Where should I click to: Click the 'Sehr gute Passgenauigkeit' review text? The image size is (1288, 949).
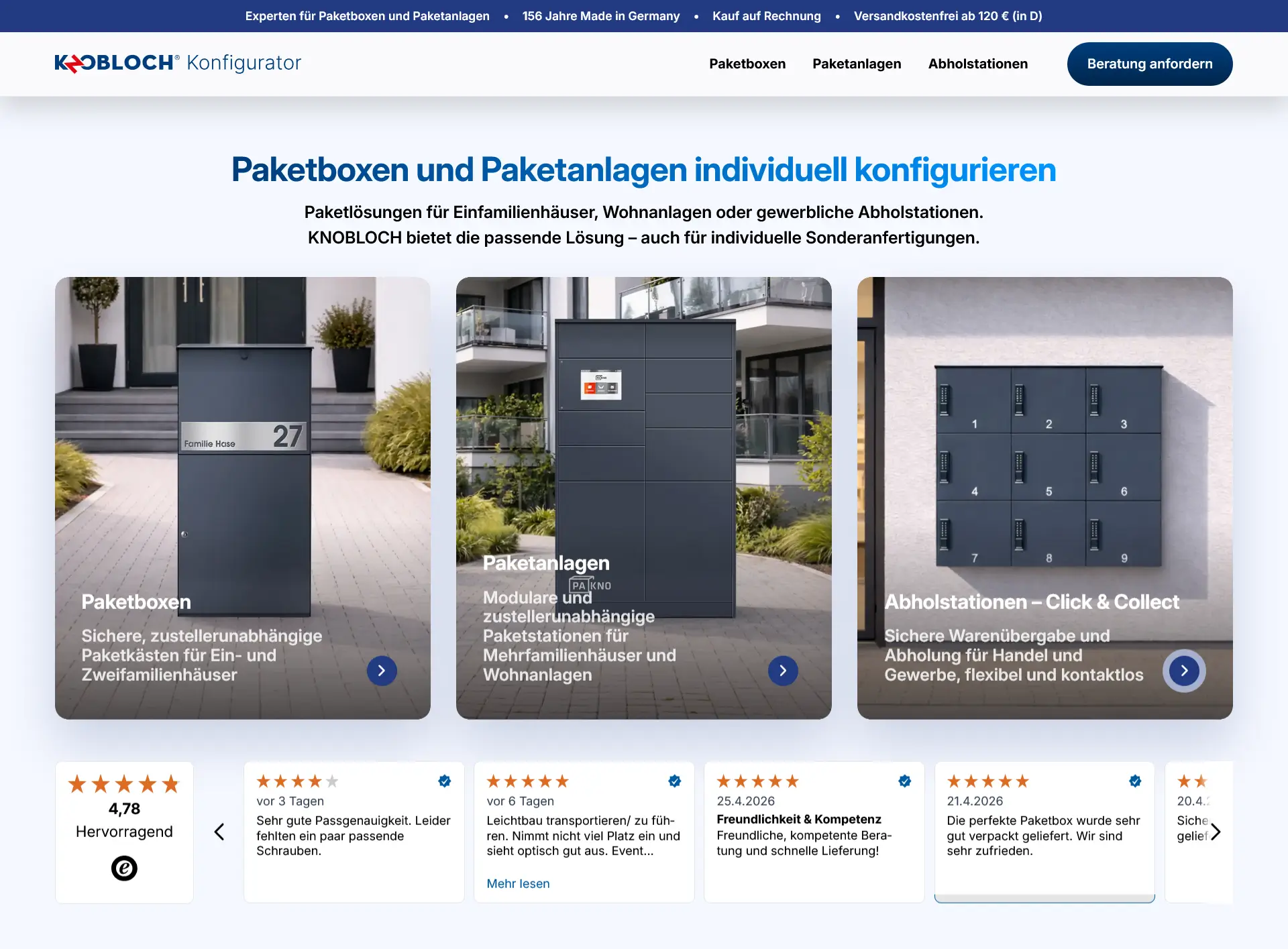click(354, 836)
